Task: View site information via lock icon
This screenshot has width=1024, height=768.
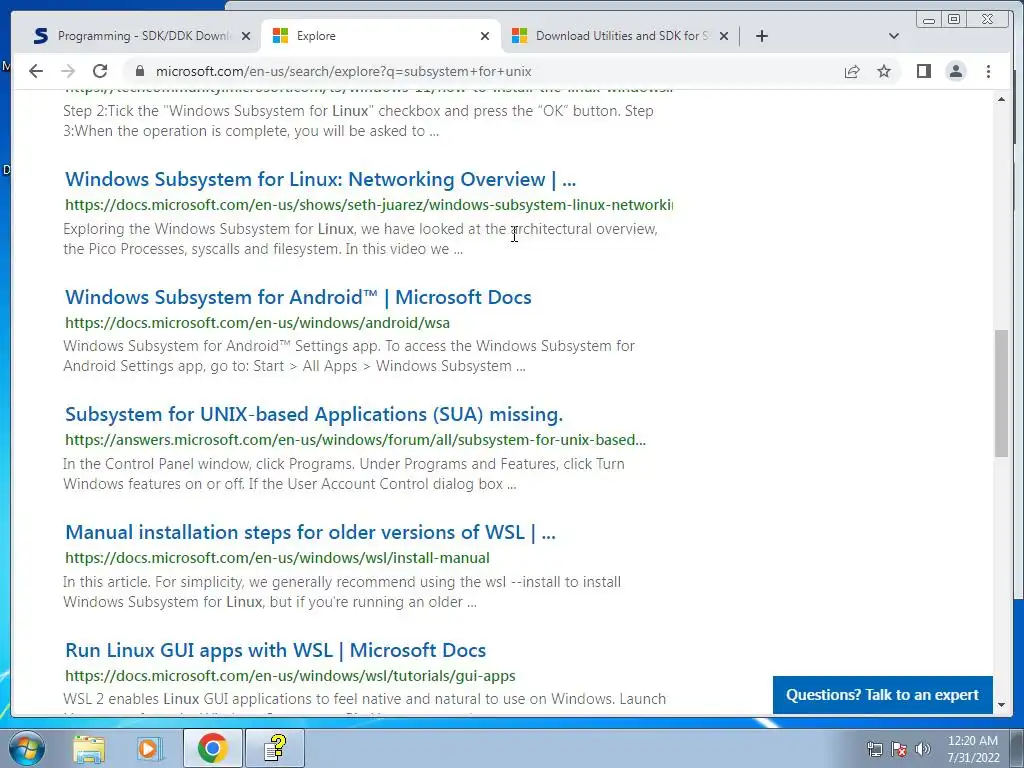Action: click(139, 71)
